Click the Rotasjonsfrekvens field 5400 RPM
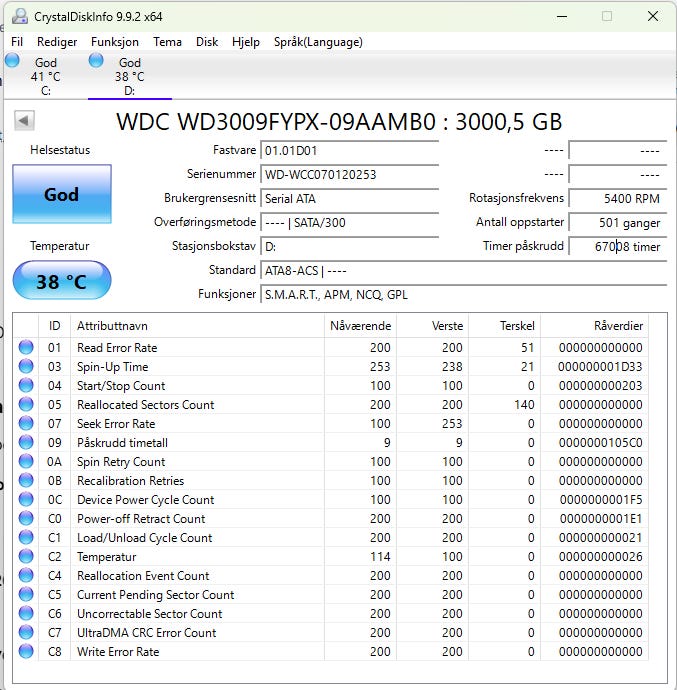This screenshot has height=690, width=677. pyautogui.click(x=618, y=198)
